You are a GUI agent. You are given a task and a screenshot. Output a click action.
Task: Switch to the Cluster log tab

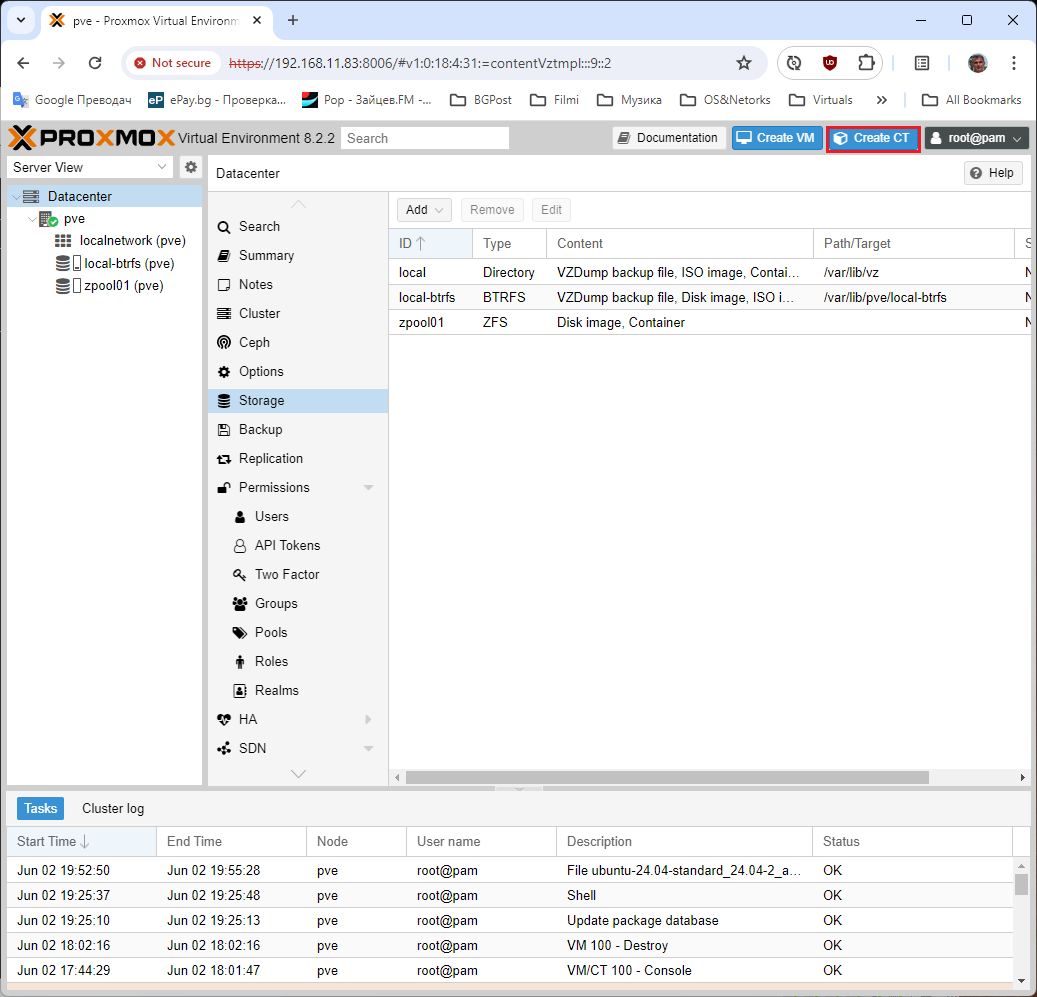coord(113,809)
